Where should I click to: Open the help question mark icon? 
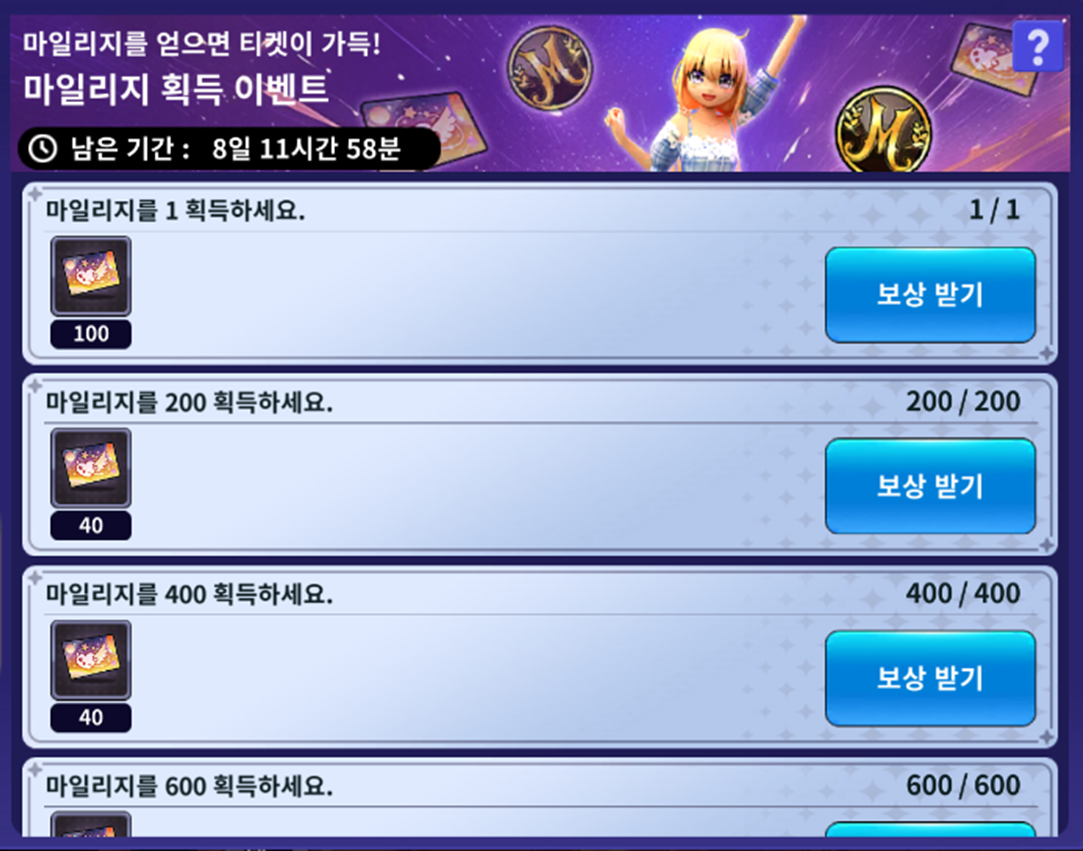click(x=1038, y=46)
